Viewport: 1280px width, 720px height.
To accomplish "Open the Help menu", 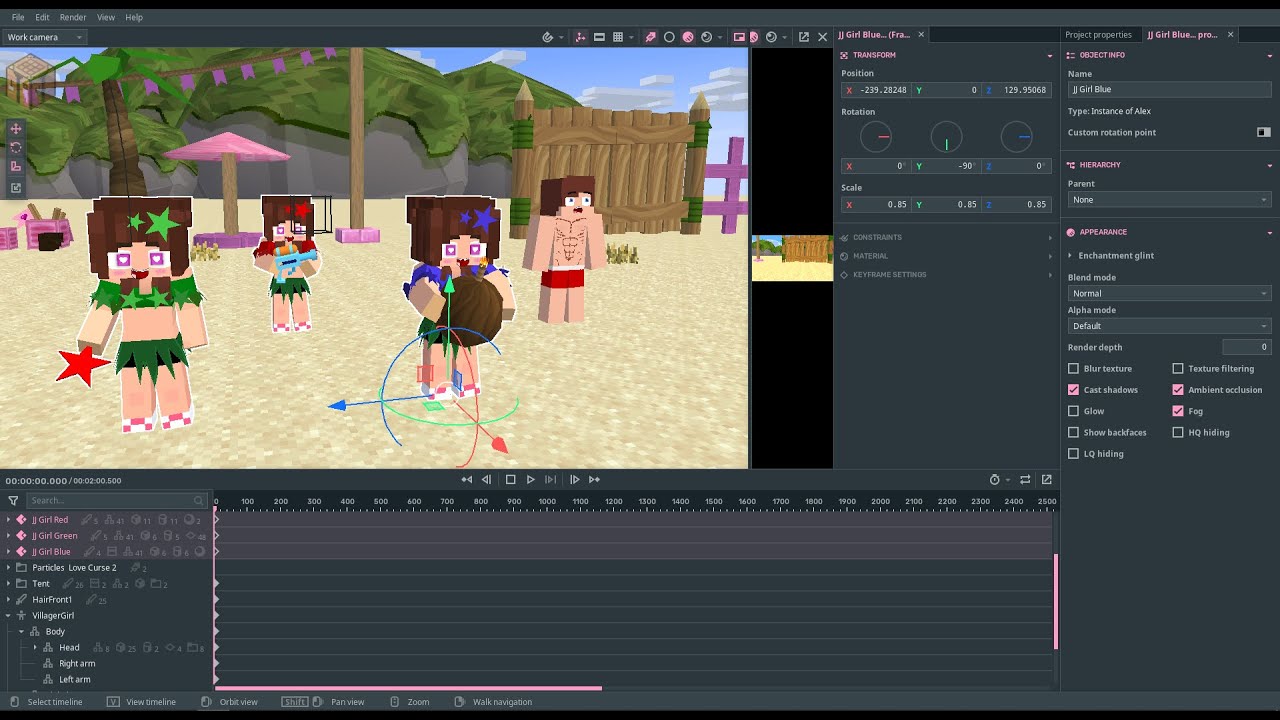I will tap(134, 17).
